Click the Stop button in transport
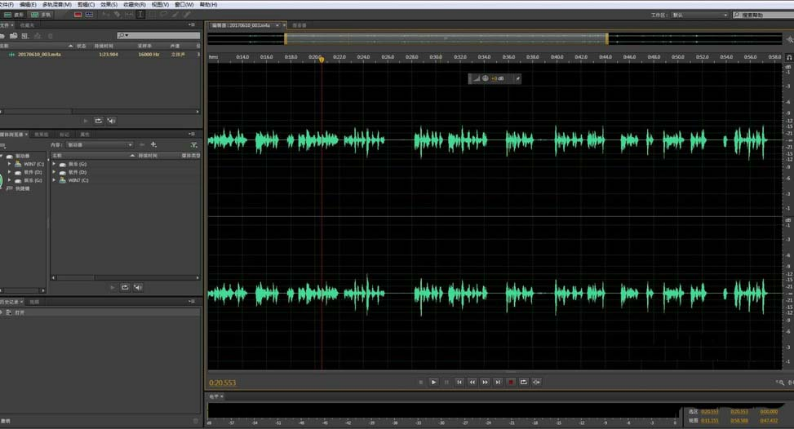The width and height of the screenshot is (794, 429). click(x=421, y=382)
